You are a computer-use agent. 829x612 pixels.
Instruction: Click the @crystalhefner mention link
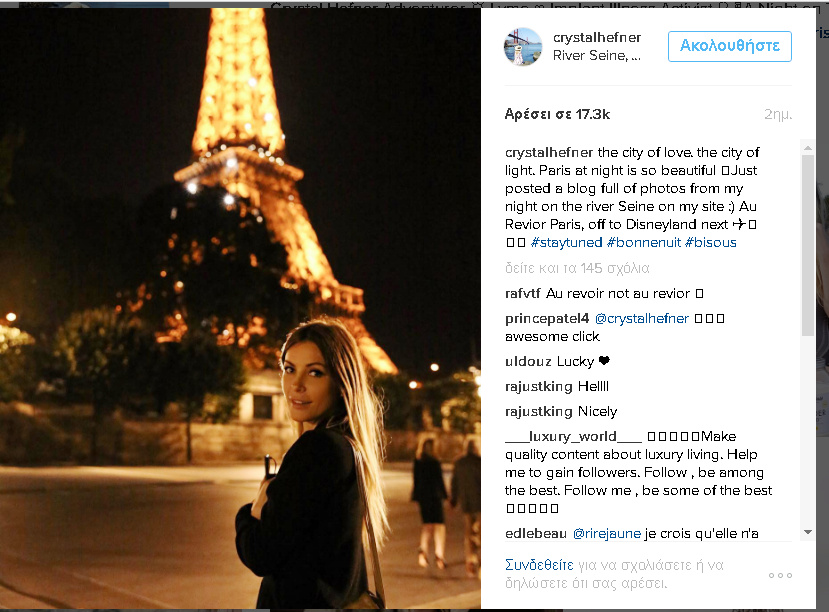coord(642,319)
